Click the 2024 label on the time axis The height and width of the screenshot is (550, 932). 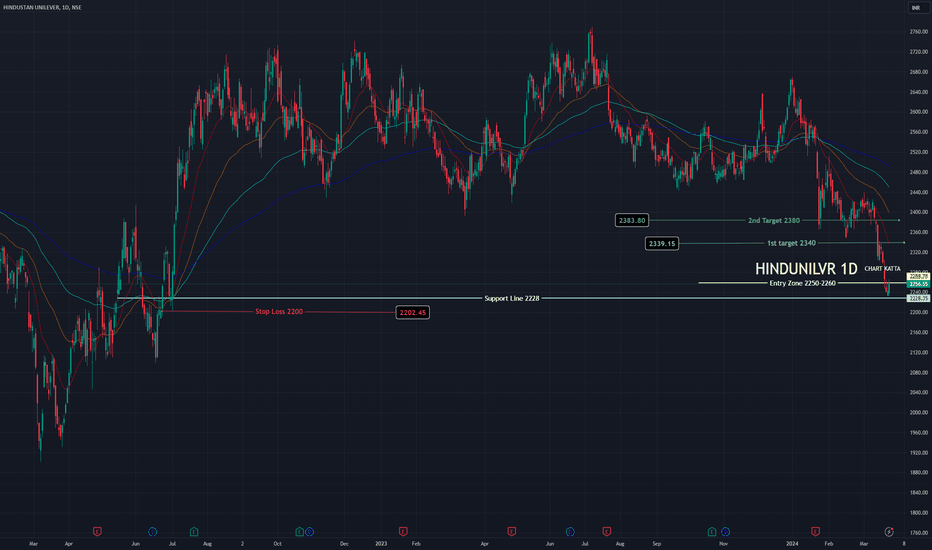[792, 543]
